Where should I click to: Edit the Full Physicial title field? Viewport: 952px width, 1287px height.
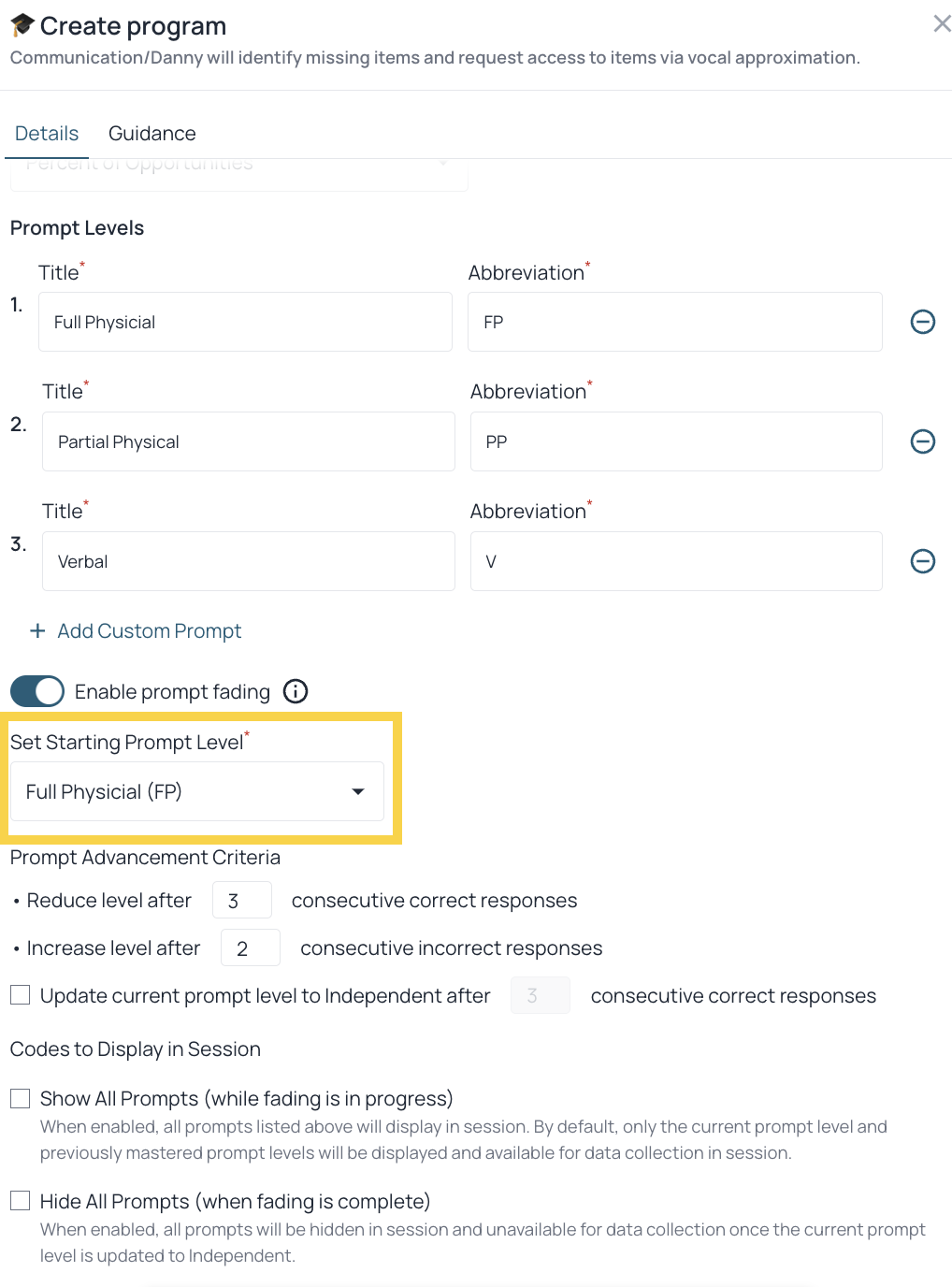tap(245, 322)
